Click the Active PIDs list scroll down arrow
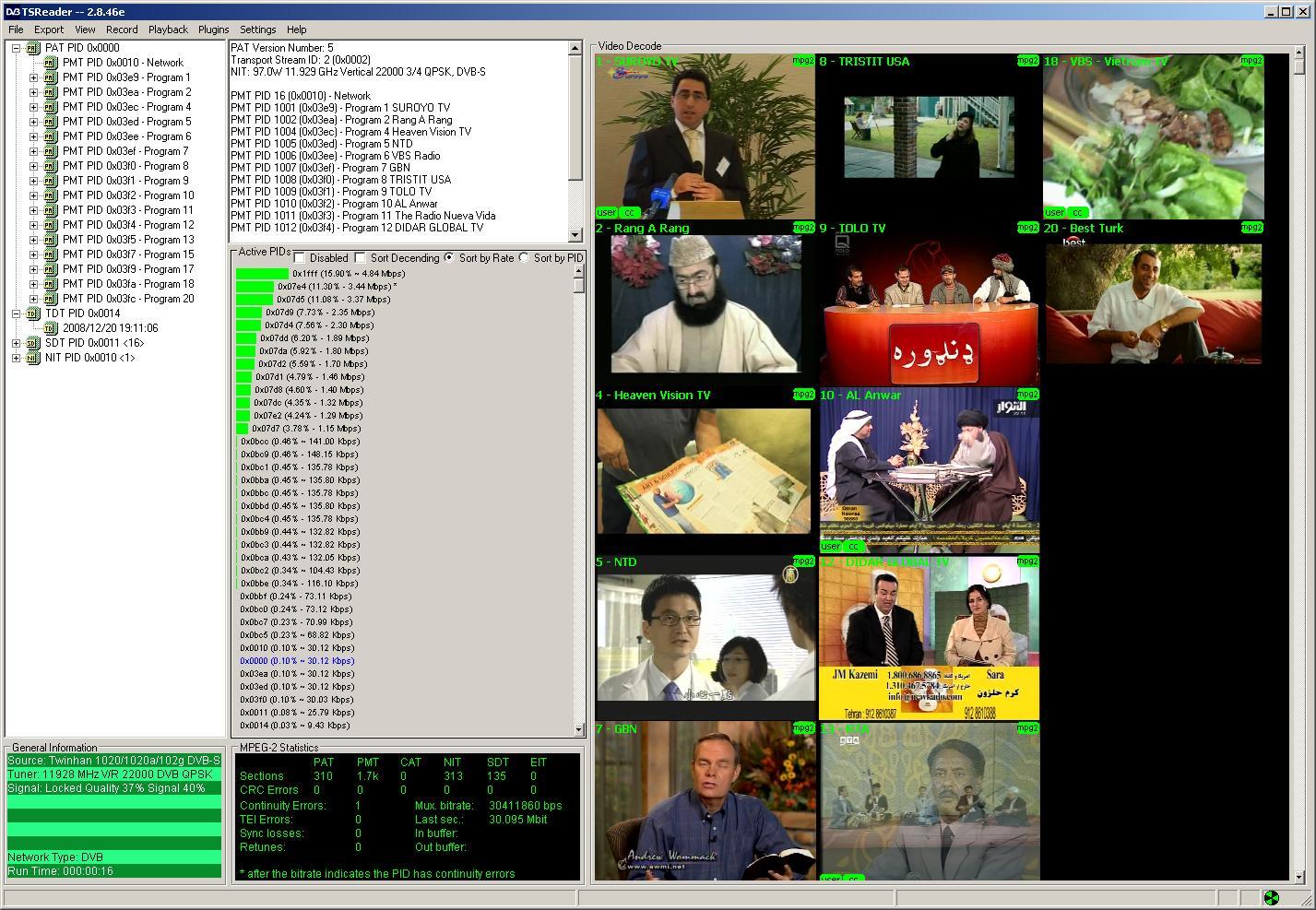The width and height of the screenshot is (1316, 910). coord(579,729)
